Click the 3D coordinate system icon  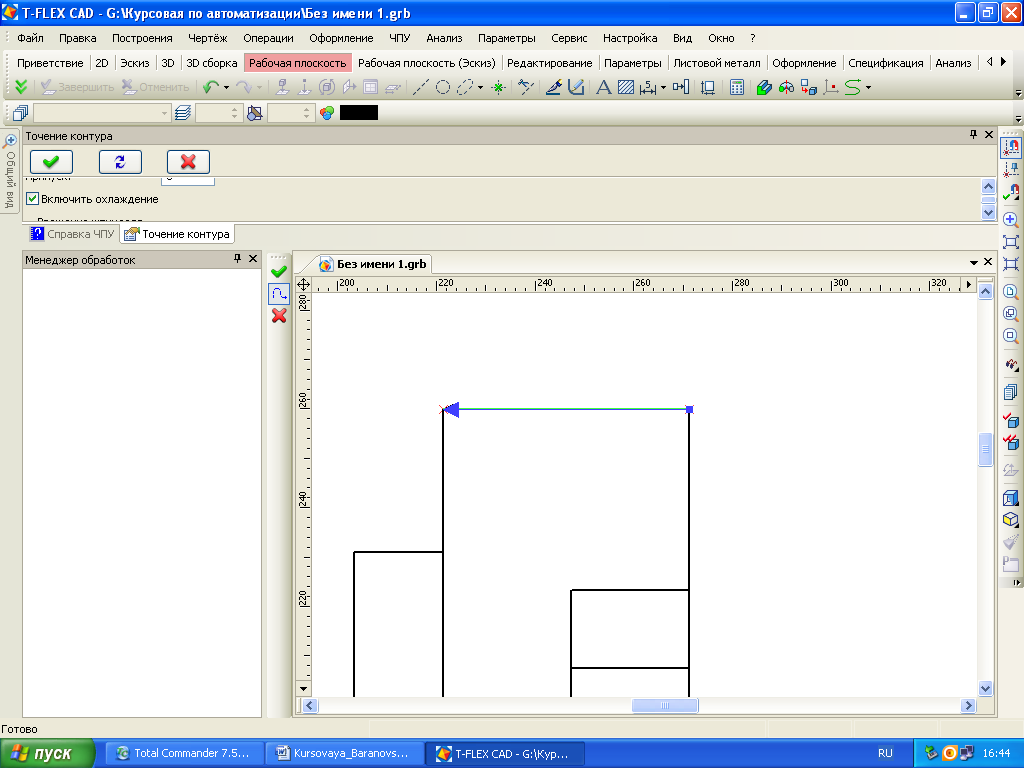tap(831, 87)
